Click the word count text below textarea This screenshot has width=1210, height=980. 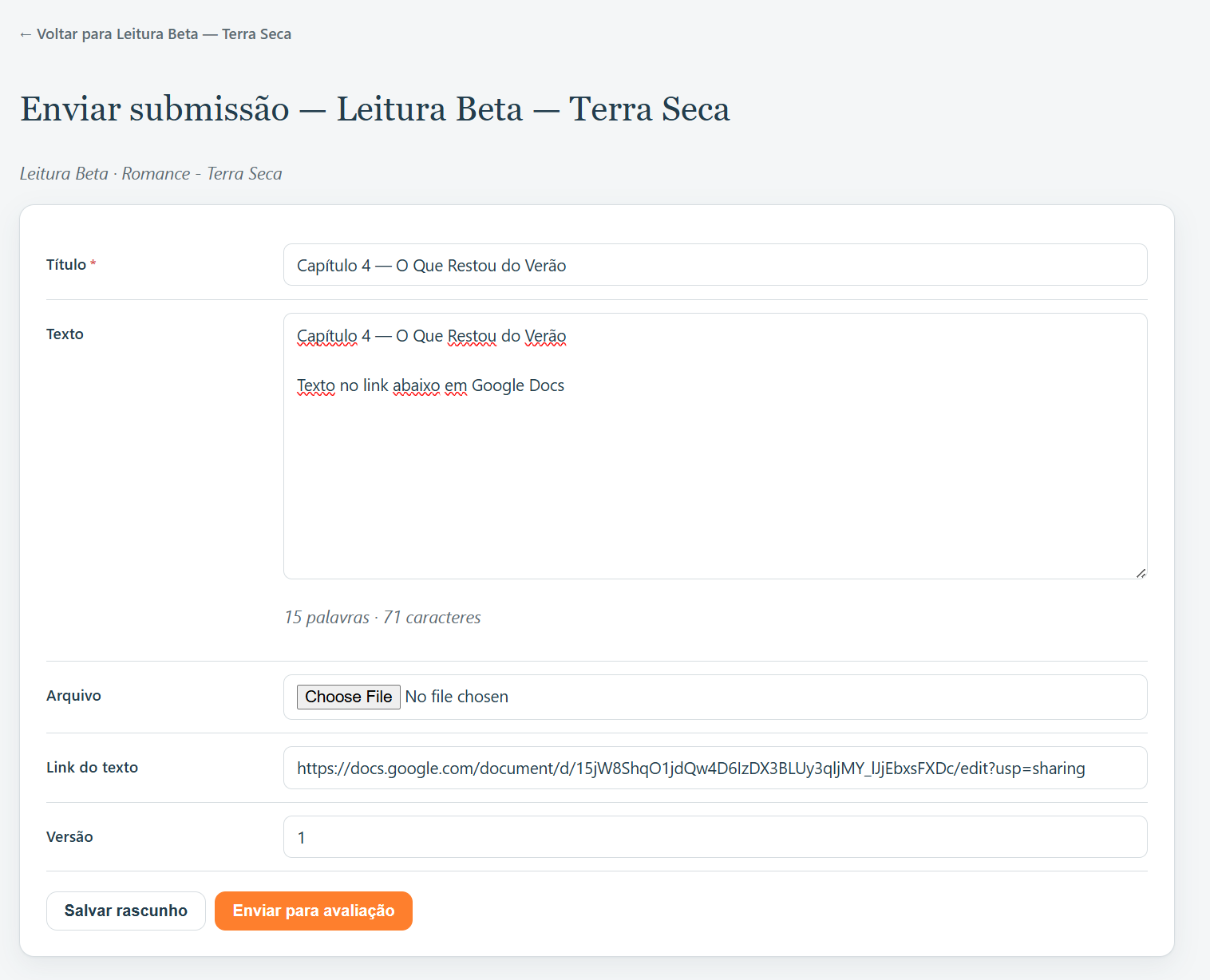tap(382, 618)
